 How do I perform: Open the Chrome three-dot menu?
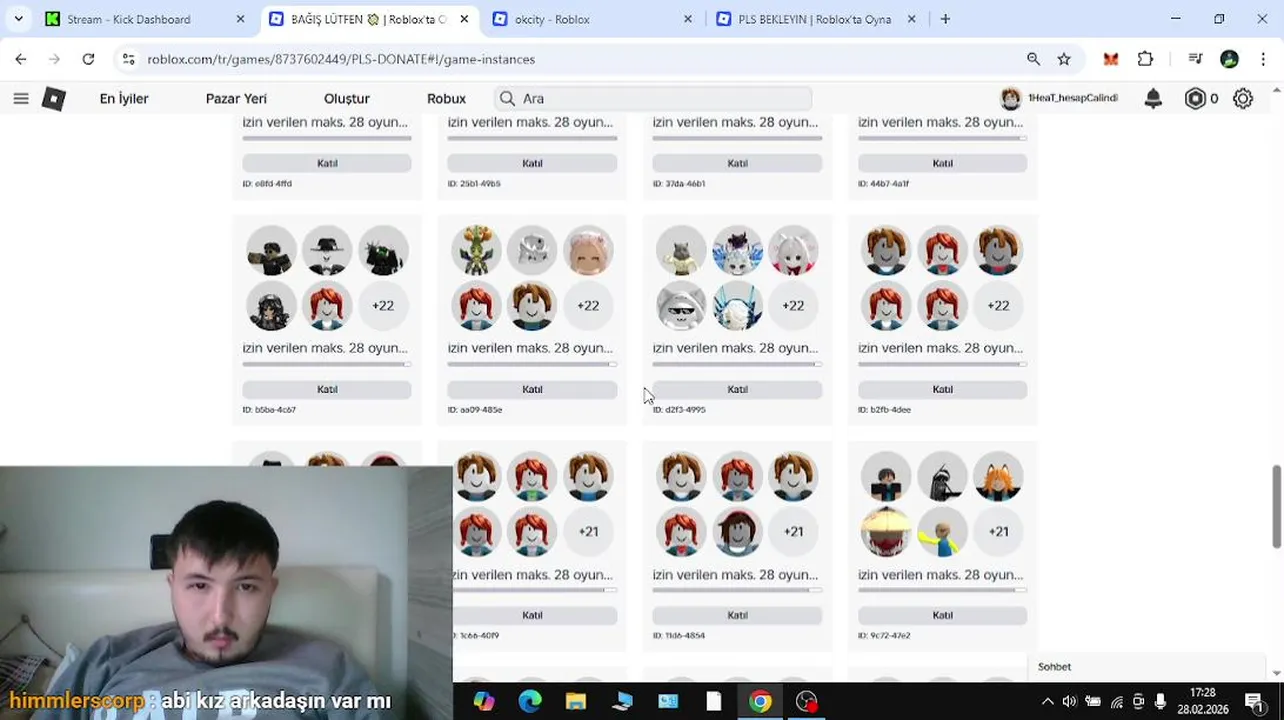click(x=1264, y=59)
